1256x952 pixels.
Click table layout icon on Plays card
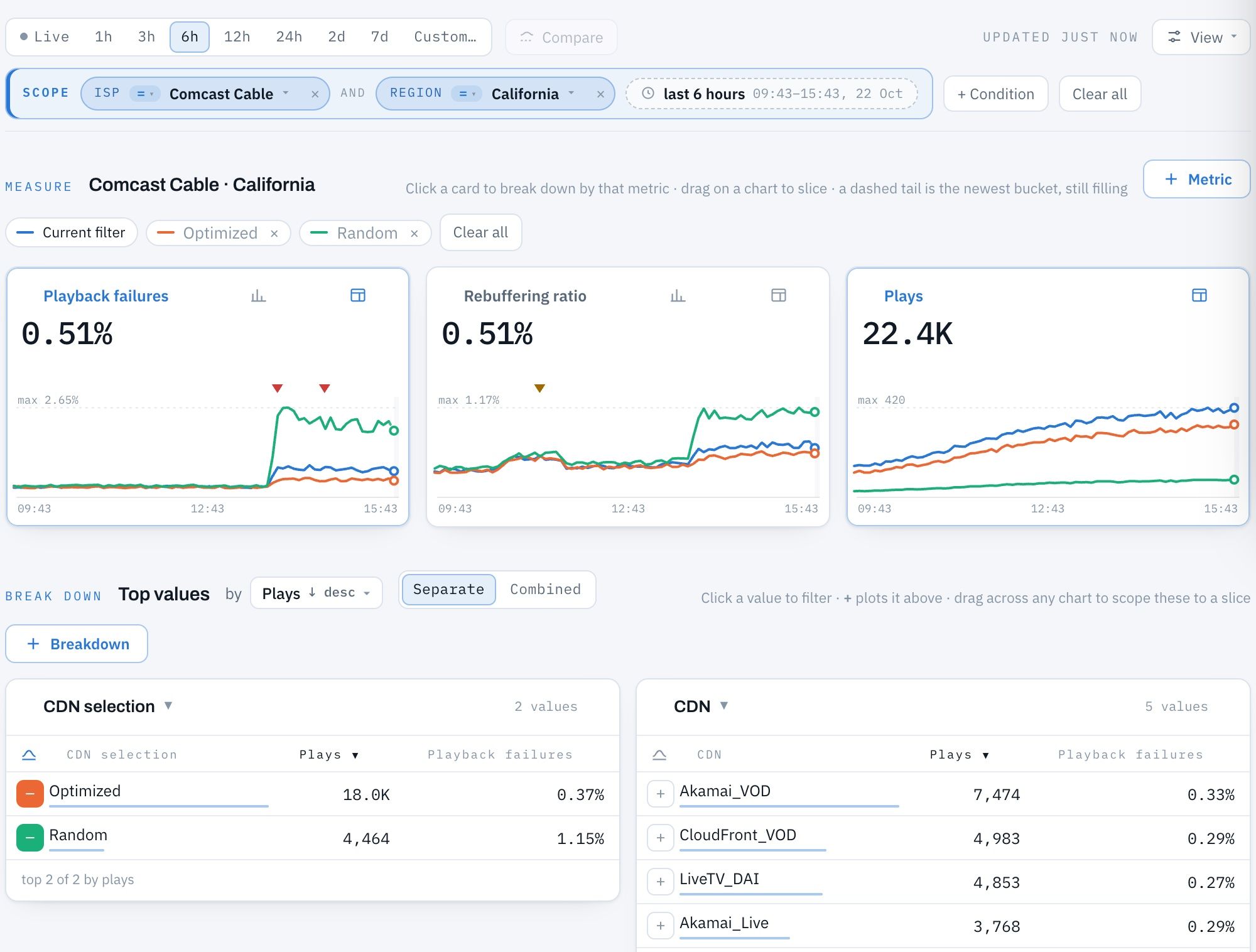[1199, 295]
